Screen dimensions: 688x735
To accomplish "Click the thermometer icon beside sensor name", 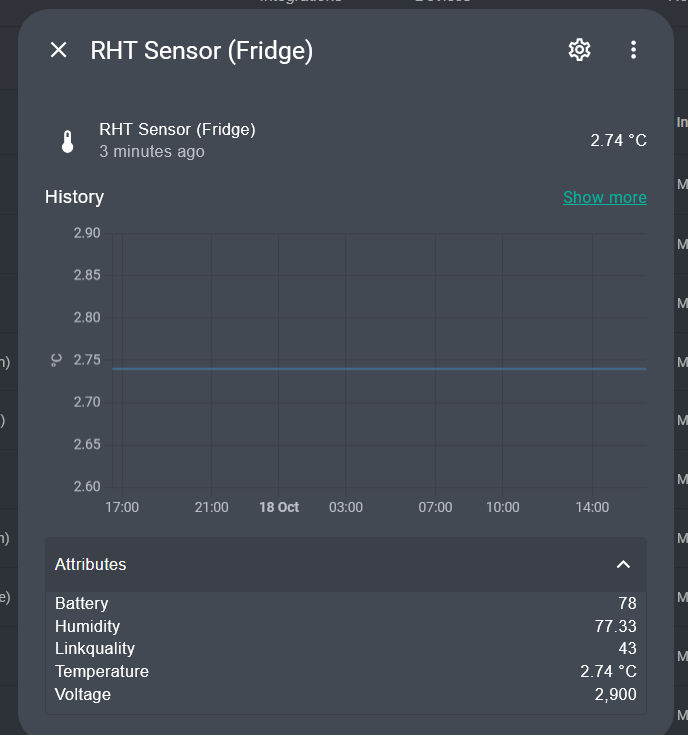I will point(68,141).
